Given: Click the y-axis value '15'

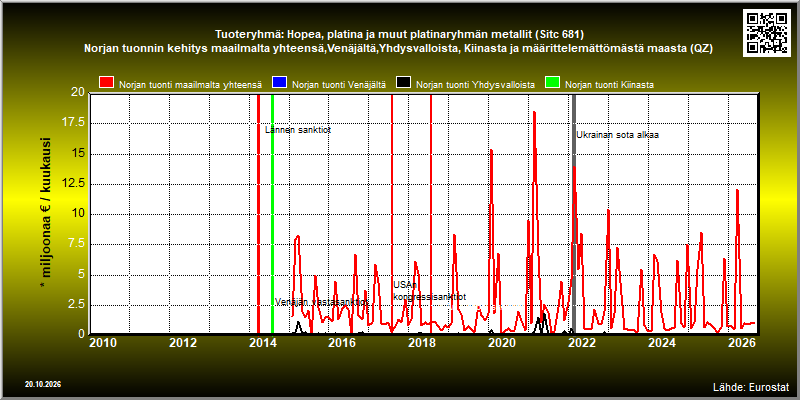Looking at the screenshot, I should (x=78, y=154).
